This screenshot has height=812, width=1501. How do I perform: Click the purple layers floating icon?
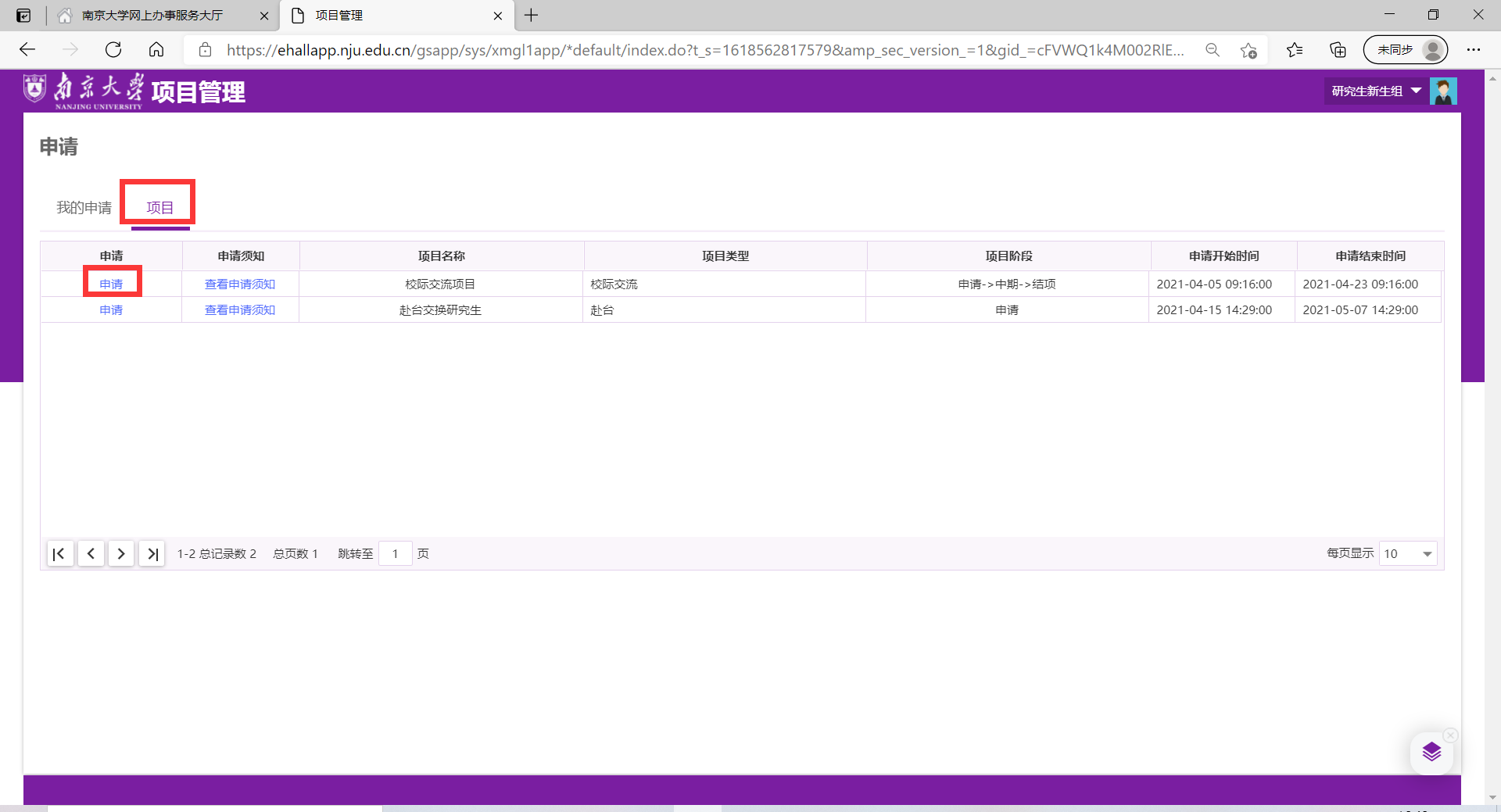pyautogui.click(x=1431, y=753)
